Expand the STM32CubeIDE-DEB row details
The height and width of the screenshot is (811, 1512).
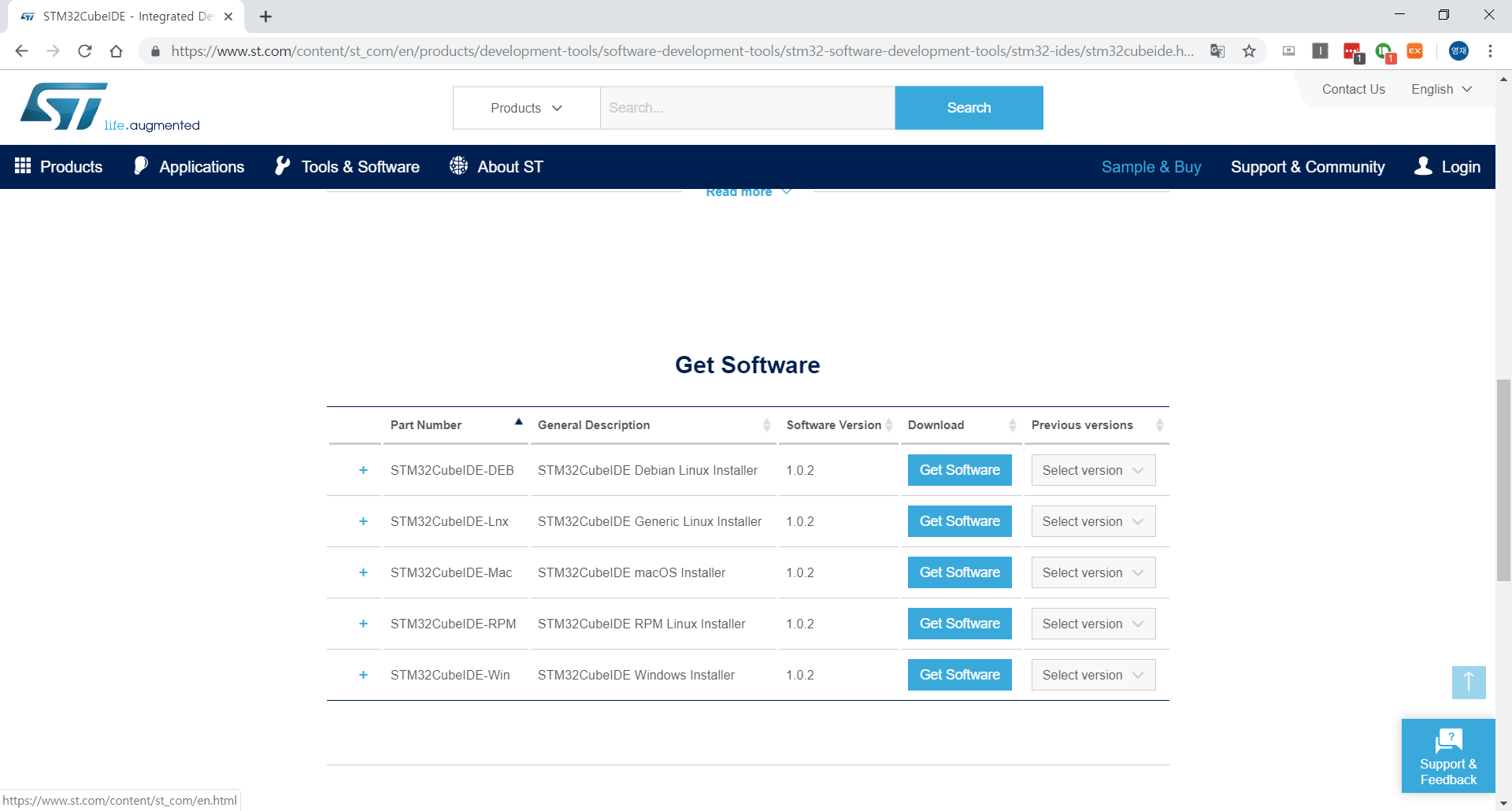pyautogui.click(x=363, y=470)
